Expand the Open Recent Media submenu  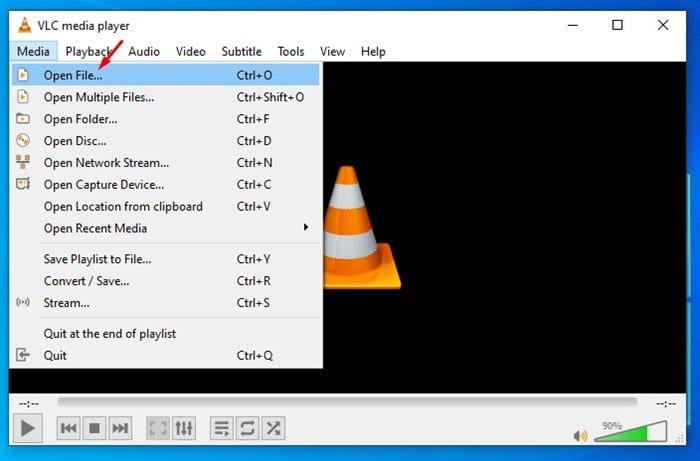point(95,228)
